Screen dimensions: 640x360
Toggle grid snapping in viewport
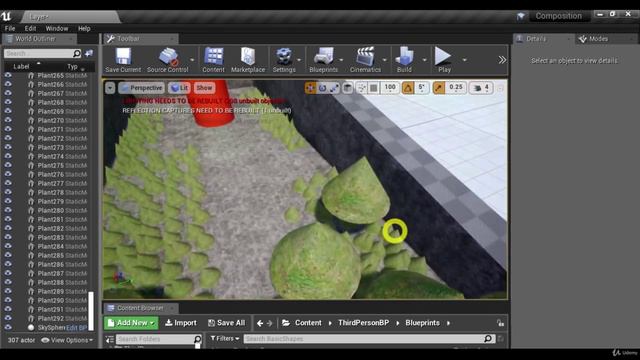point(373,88)
